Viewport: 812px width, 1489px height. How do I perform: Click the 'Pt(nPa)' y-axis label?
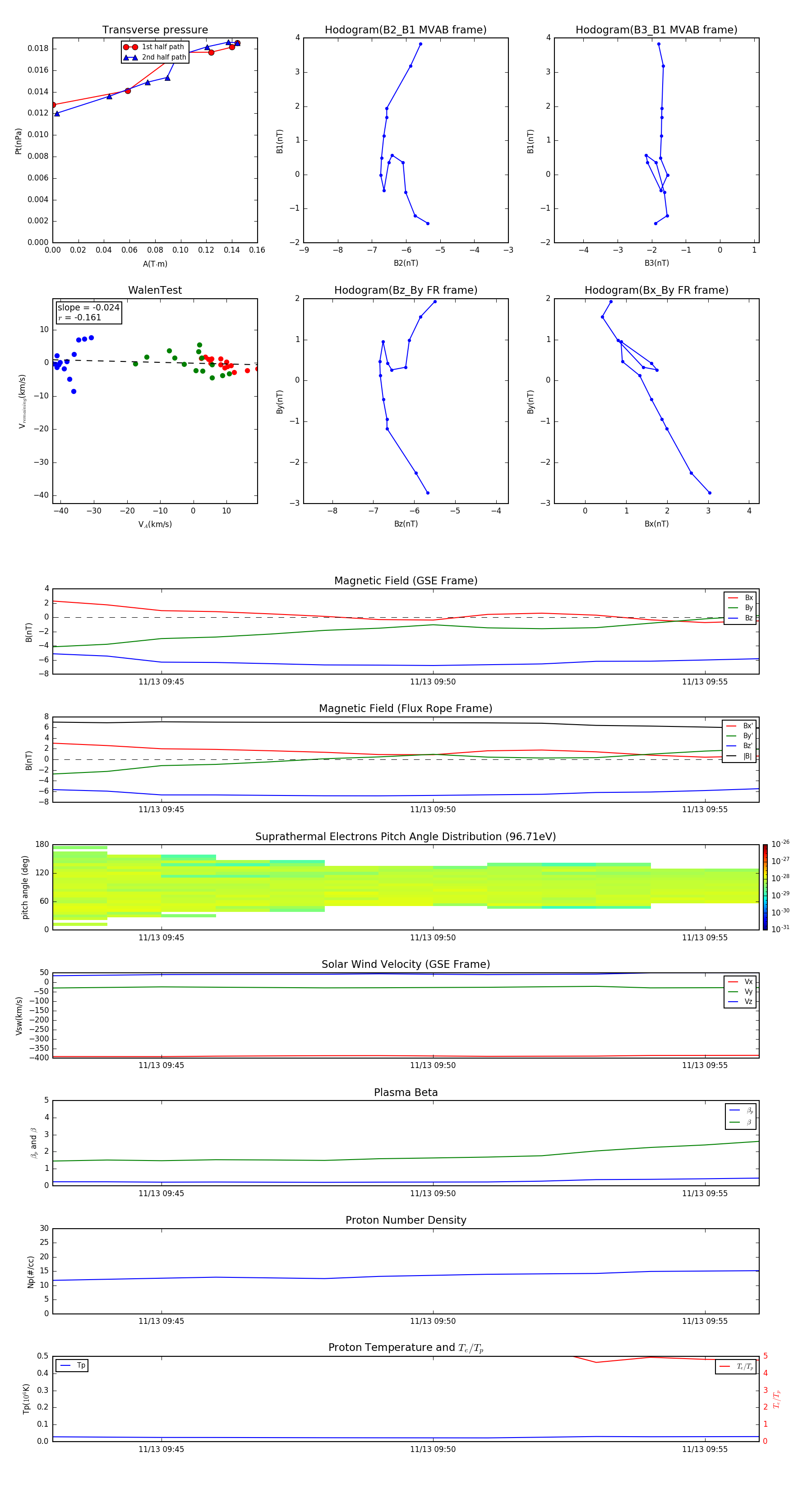[18, 141]
